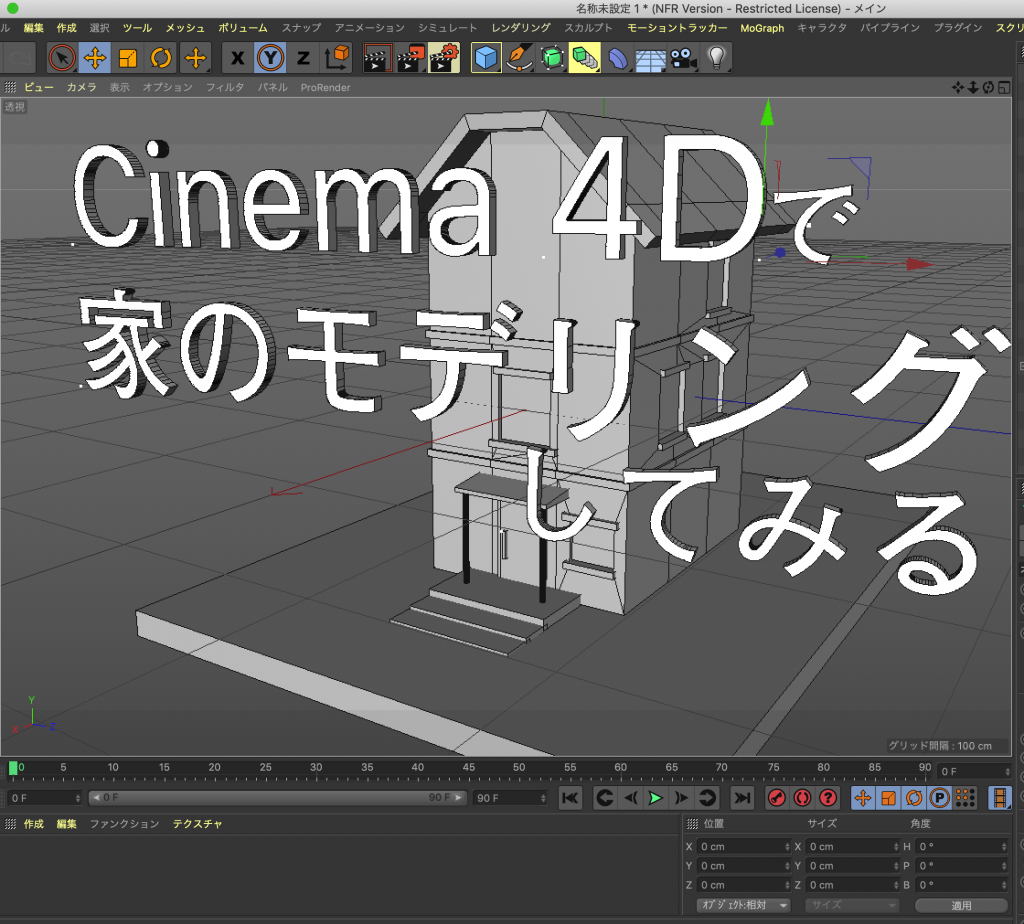Open the ProRender viewport menu

325,88
